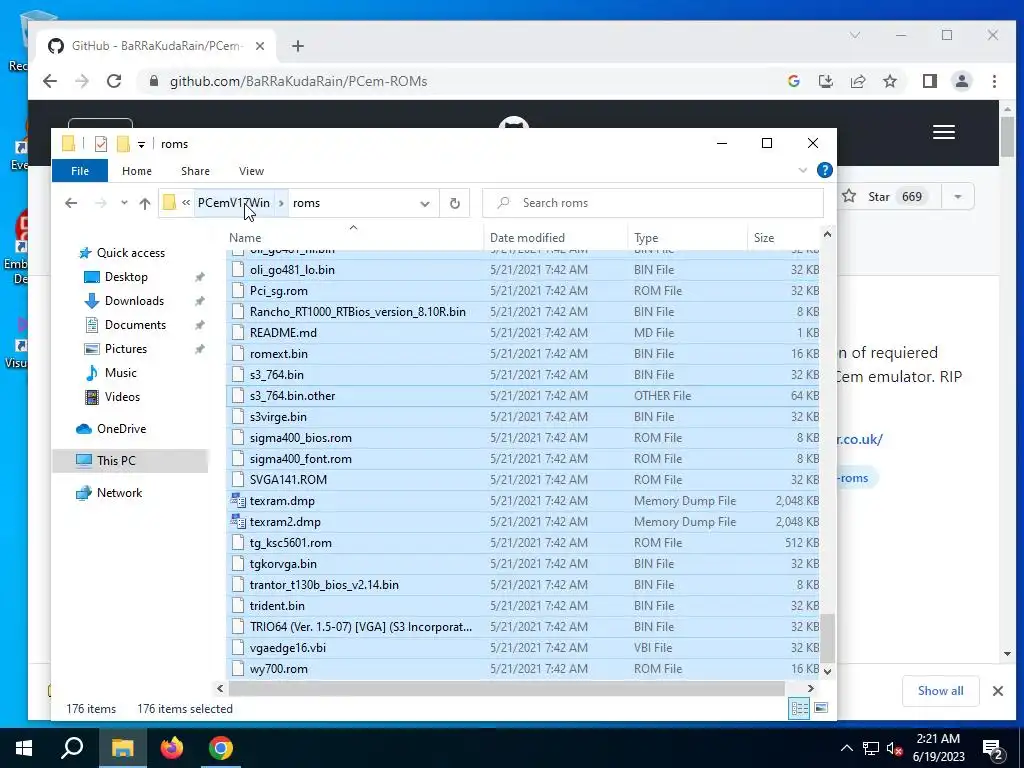Select Network in navigation pane
The image size is (1024, 768).
tap(119, 493)
